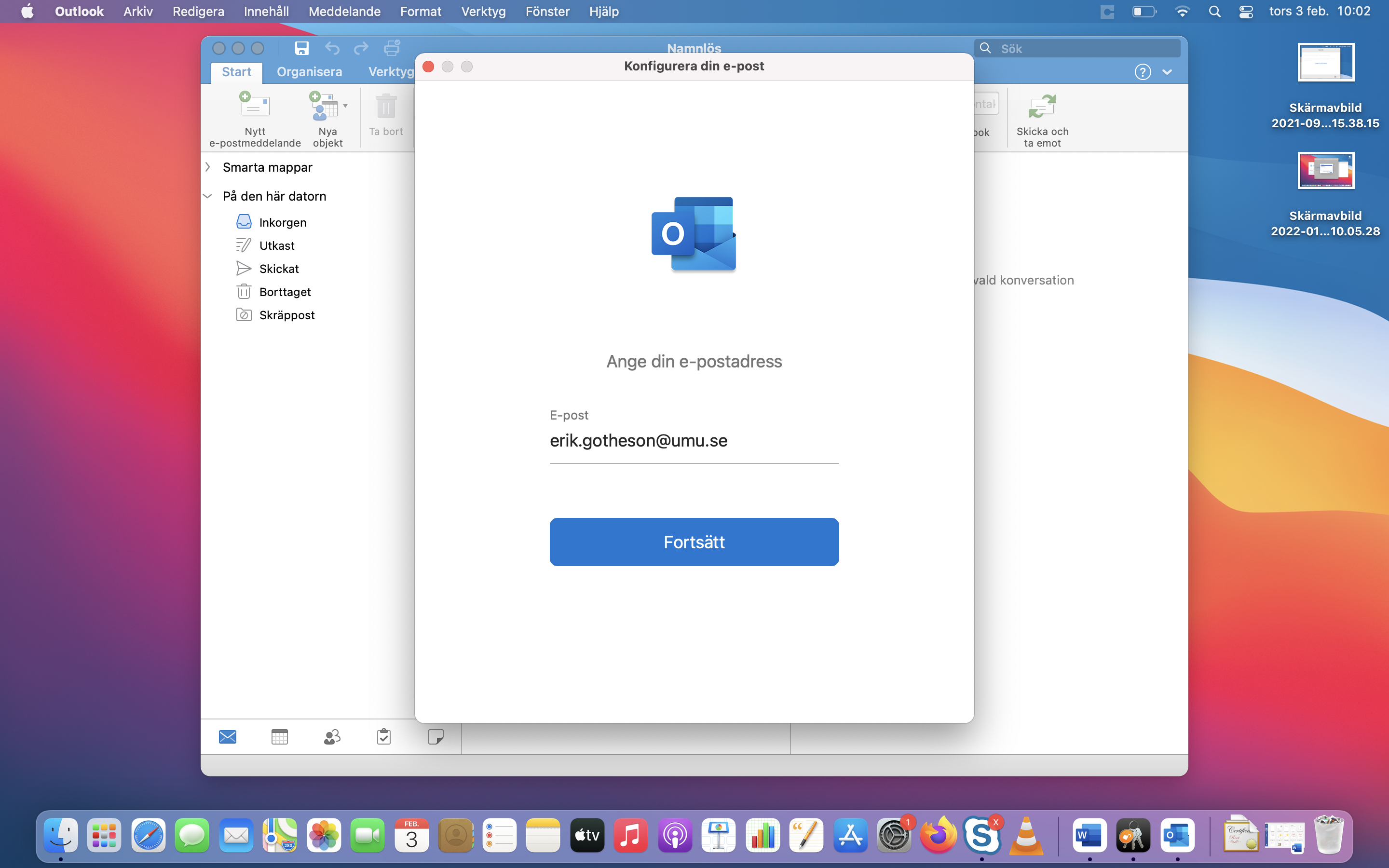Open the Fönster menu

click(547, 12)
